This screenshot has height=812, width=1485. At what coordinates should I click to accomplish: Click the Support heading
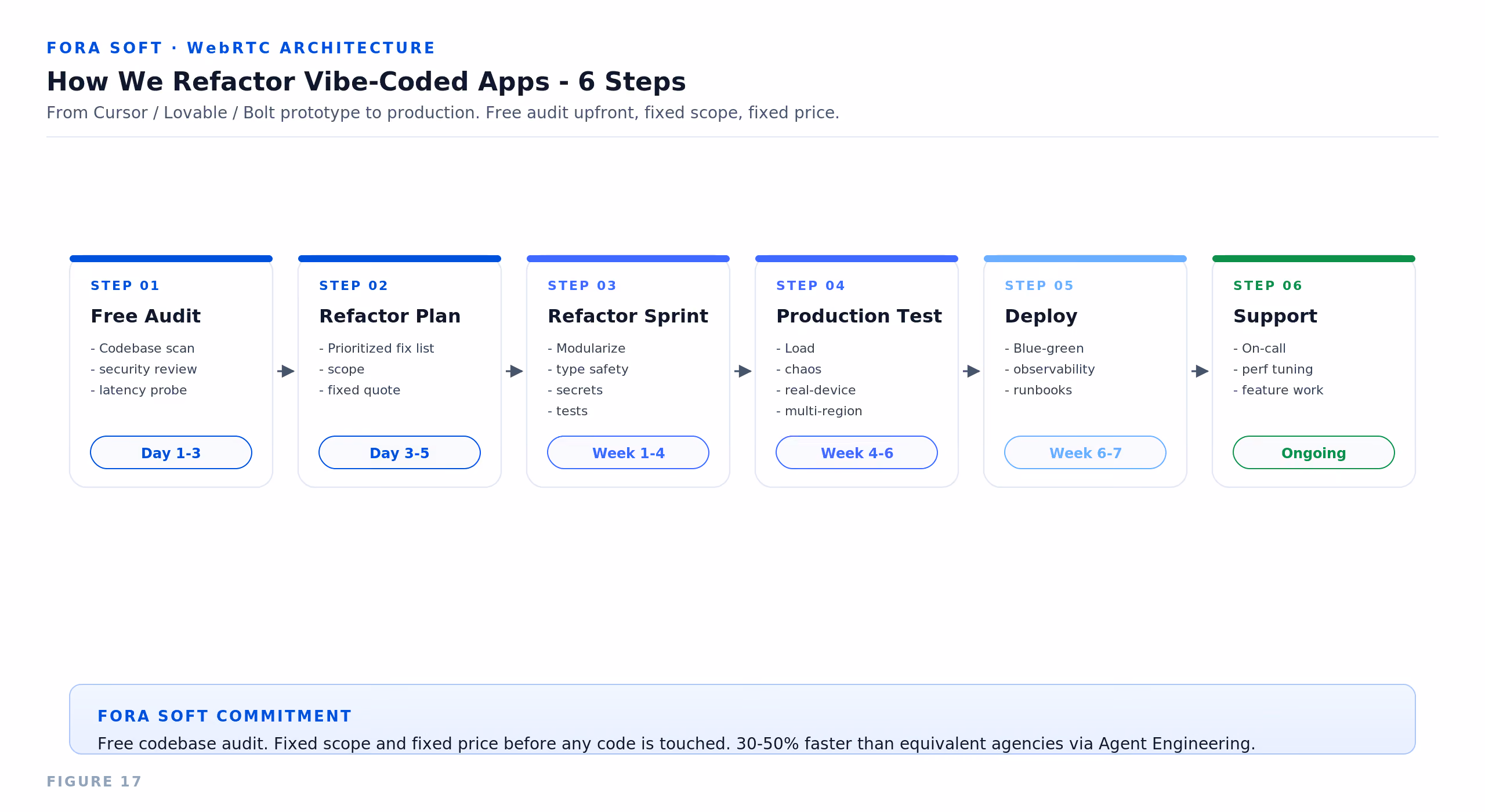coord(1275,316)
